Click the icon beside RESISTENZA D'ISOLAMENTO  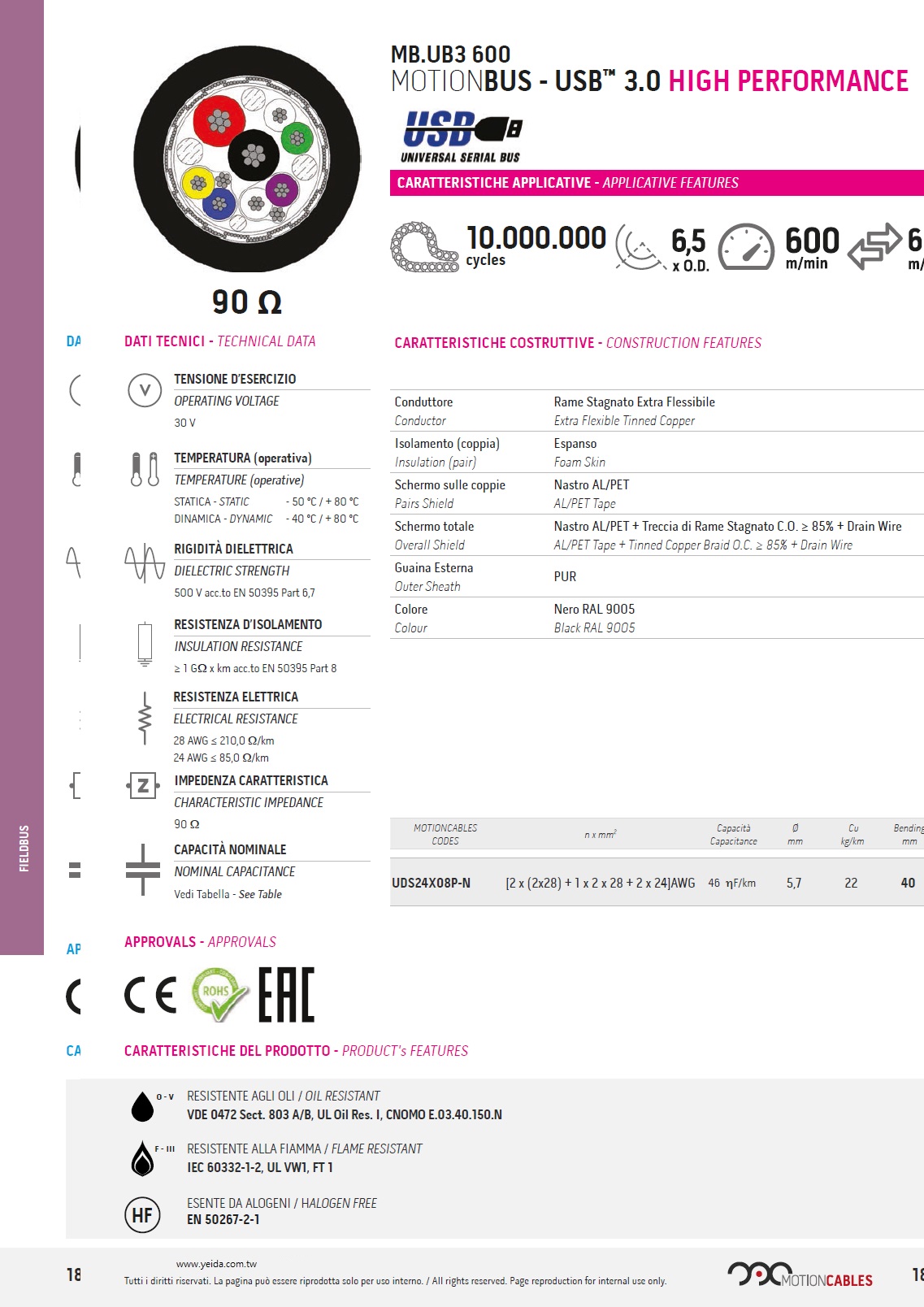click(x=145, y=644)
